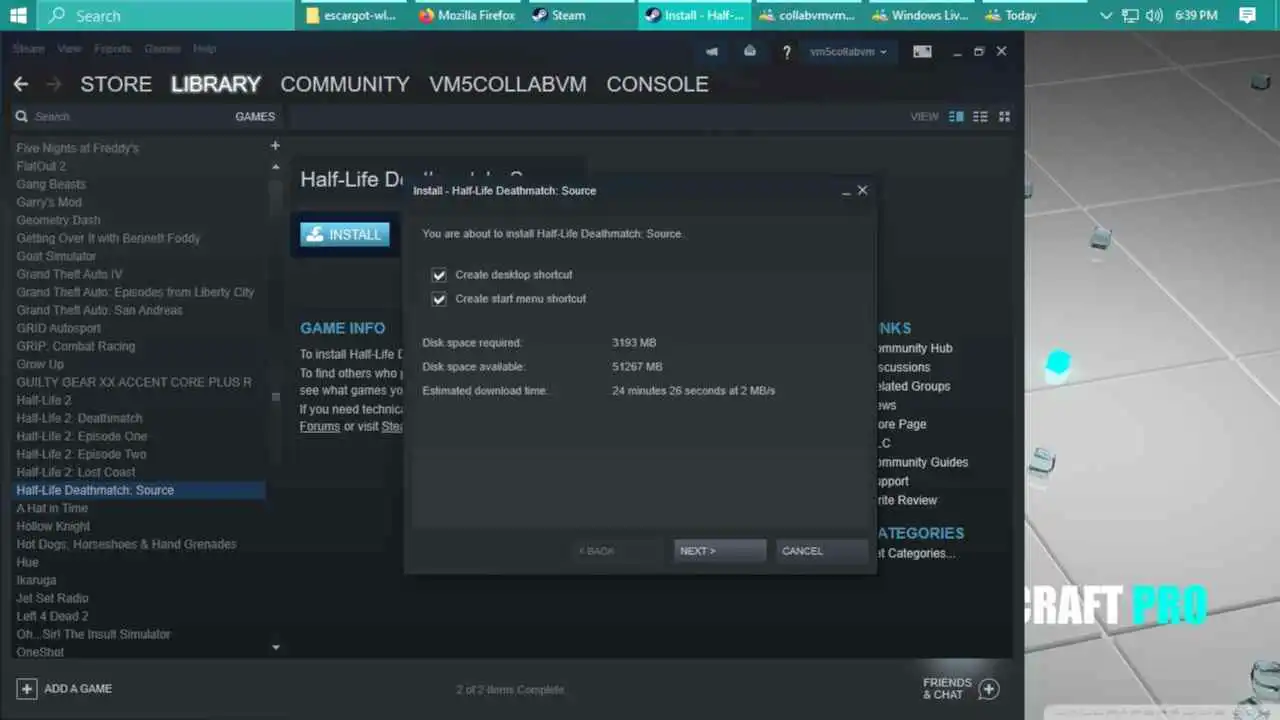Click the taskbar volume speaker icon
1280x720 pixels.
click(x=1155, y=15)
